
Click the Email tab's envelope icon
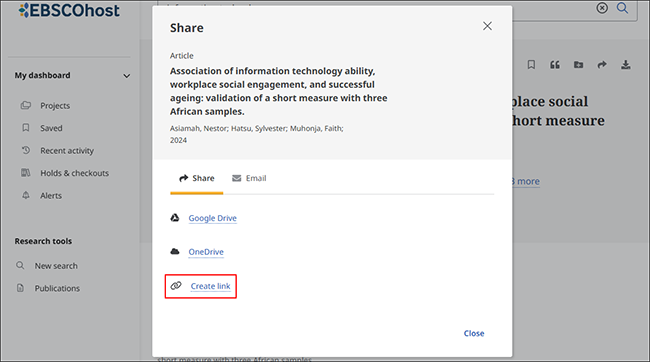point(236,178)
